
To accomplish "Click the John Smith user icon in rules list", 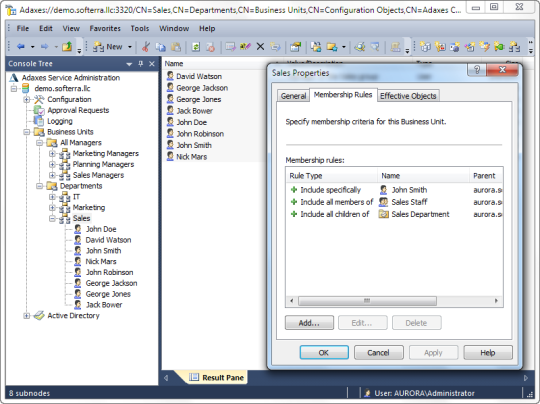I will [383, 190].
